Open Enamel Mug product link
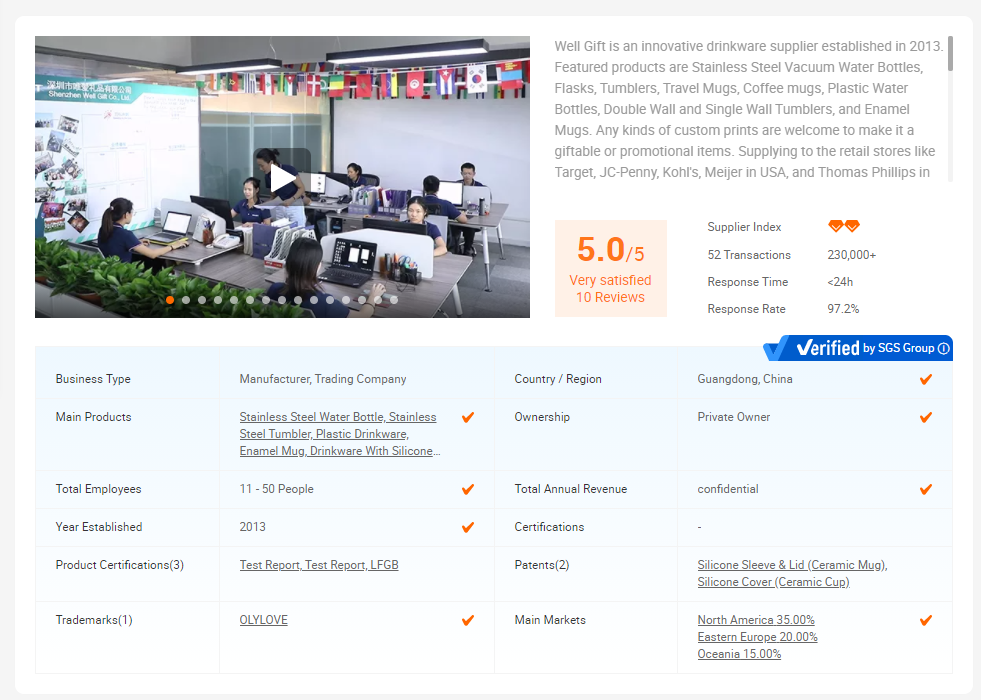Viewport: 981px width, 700px height. tap(272, 451)
